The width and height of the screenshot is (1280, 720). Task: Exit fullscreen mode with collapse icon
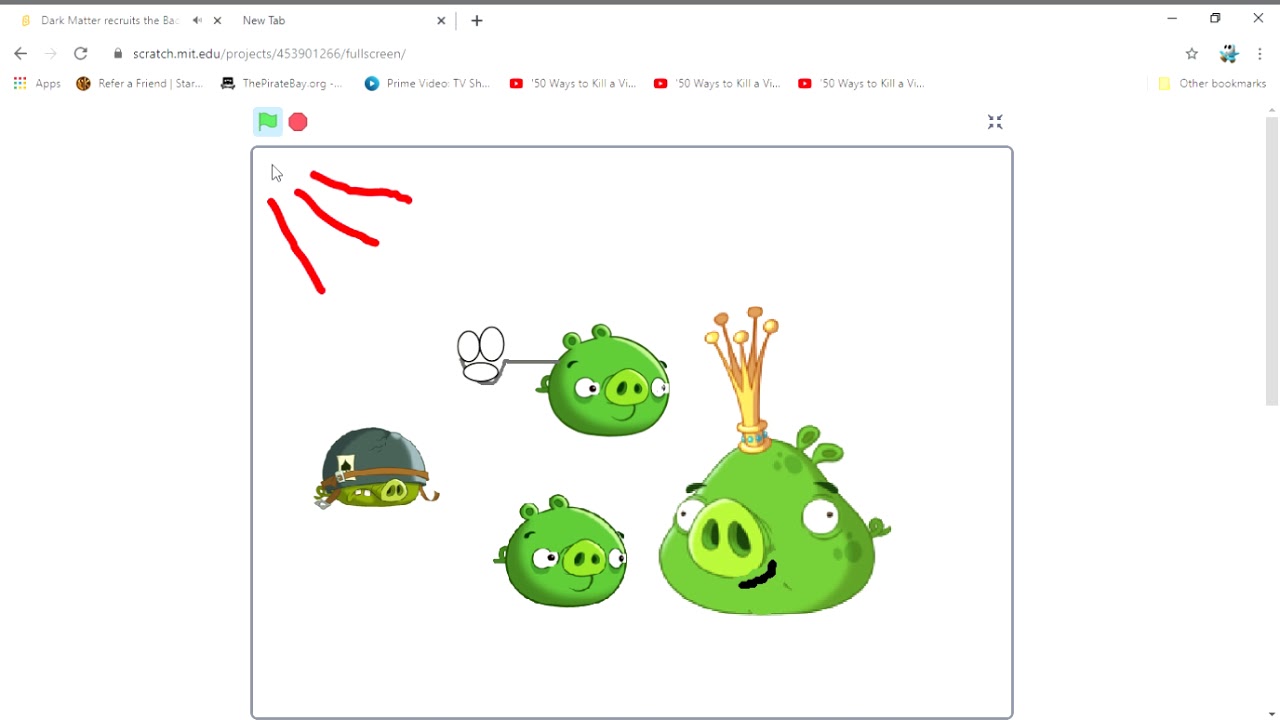coord(995,122)
